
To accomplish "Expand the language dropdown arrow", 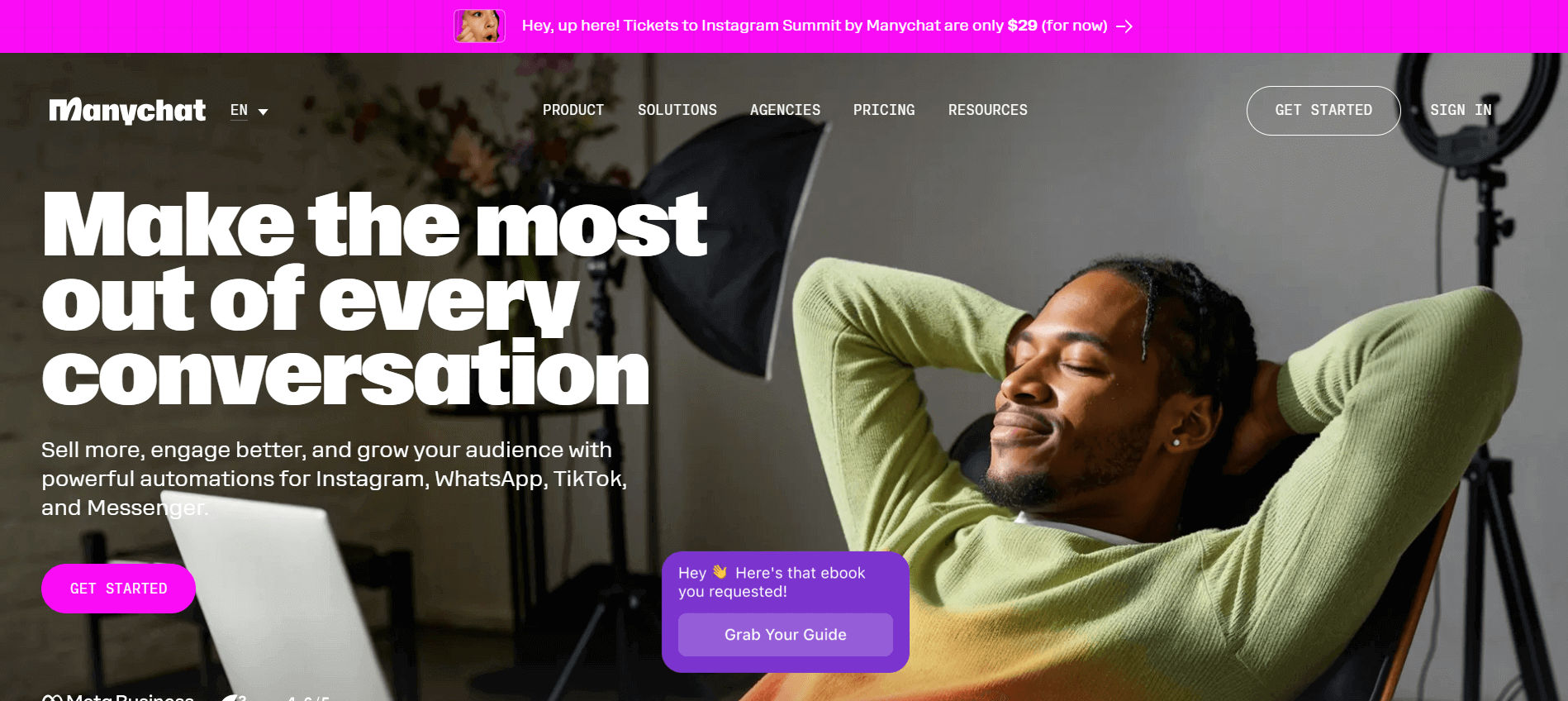I will [264, 112].
